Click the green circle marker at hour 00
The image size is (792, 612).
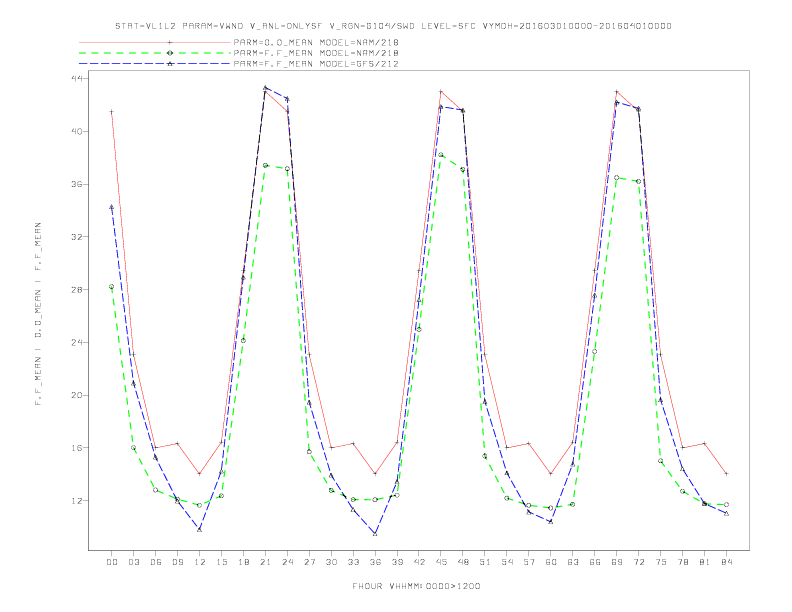pyautogui.click(x=112, y=286)
